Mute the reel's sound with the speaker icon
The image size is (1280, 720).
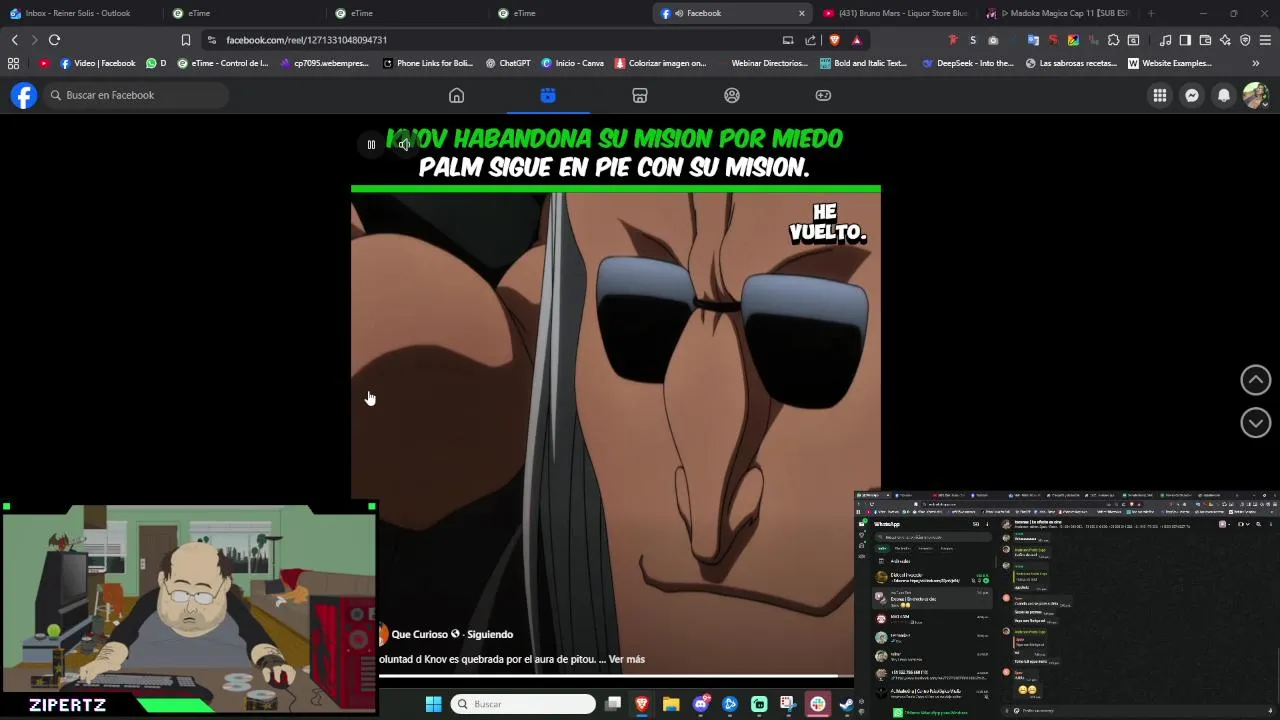tap(404, 145)
